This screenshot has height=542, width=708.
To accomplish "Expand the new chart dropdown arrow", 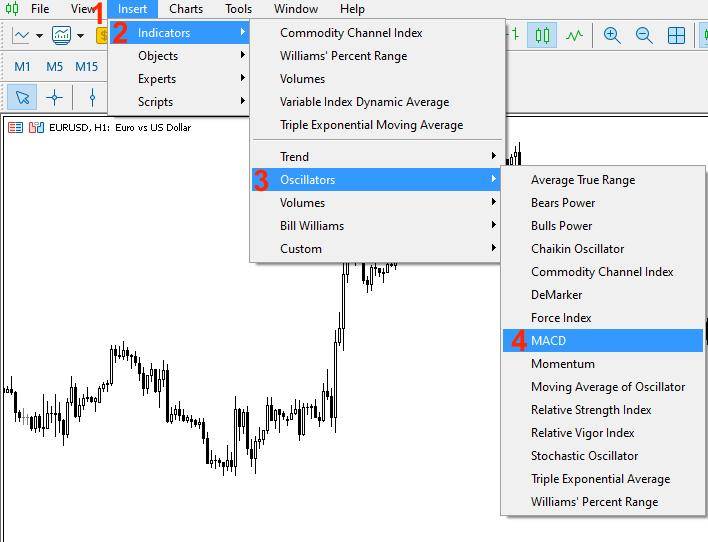I will (x=39, y=36).
